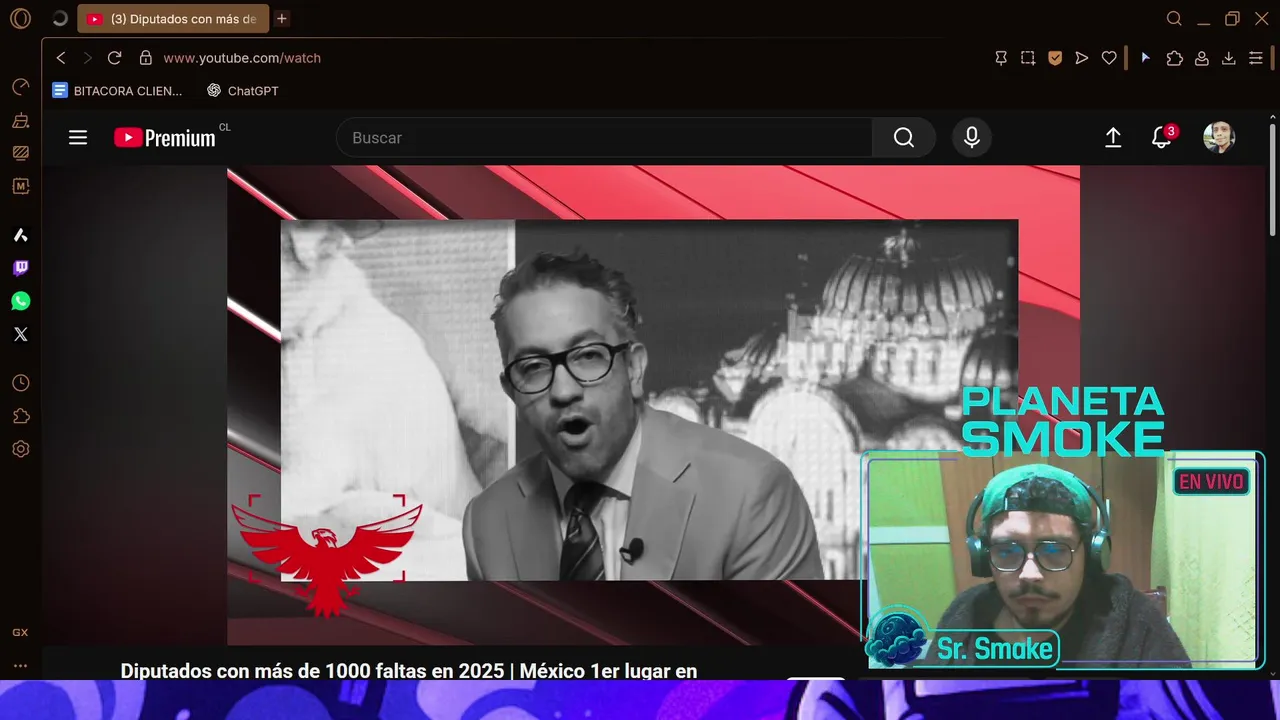Select the Diputados YouTube tab
The width and height of the screenshot is (1280, 720).
pyautogui.click(x=174, y=18)
